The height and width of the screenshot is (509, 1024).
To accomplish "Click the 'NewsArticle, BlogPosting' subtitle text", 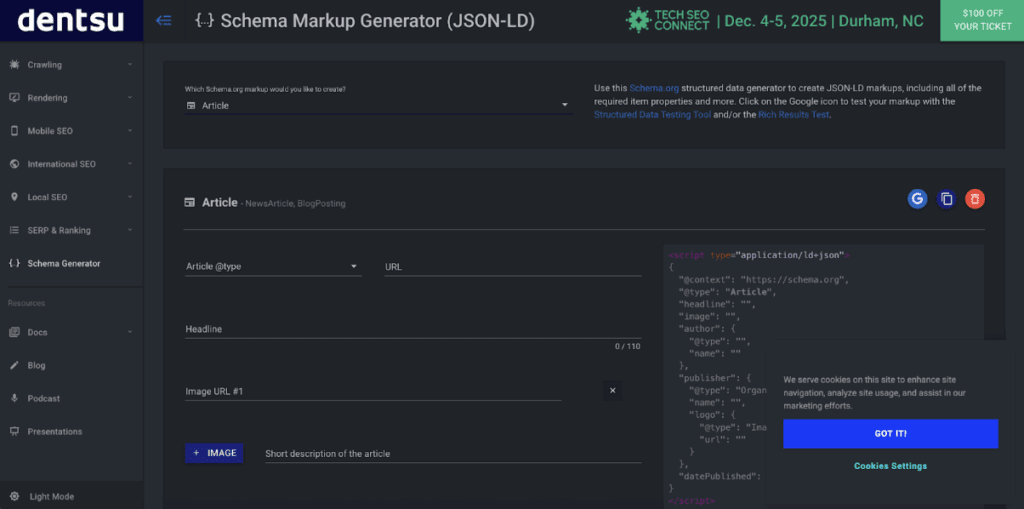I will click(x=295, y=204).
